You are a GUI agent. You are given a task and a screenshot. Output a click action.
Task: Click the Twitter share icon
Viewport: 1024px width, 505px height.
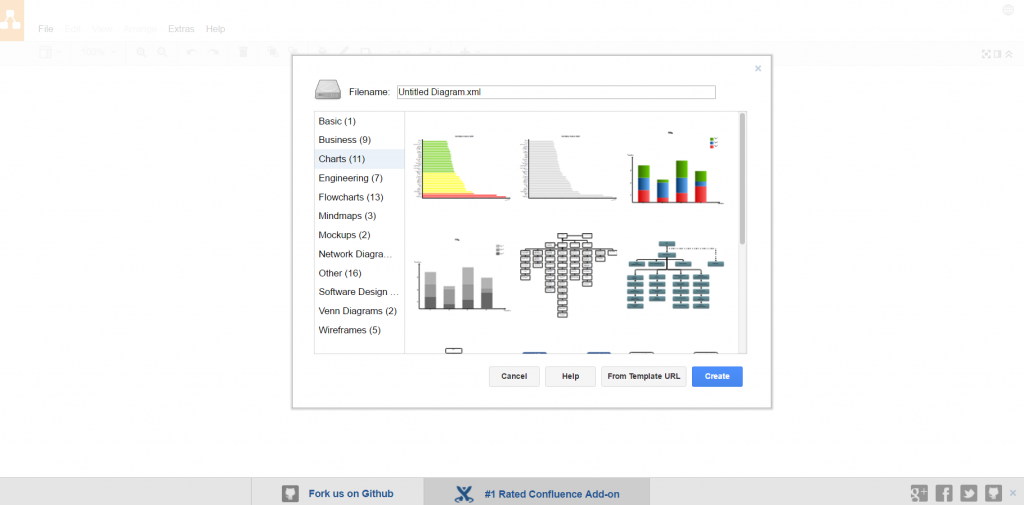(969, 493)
